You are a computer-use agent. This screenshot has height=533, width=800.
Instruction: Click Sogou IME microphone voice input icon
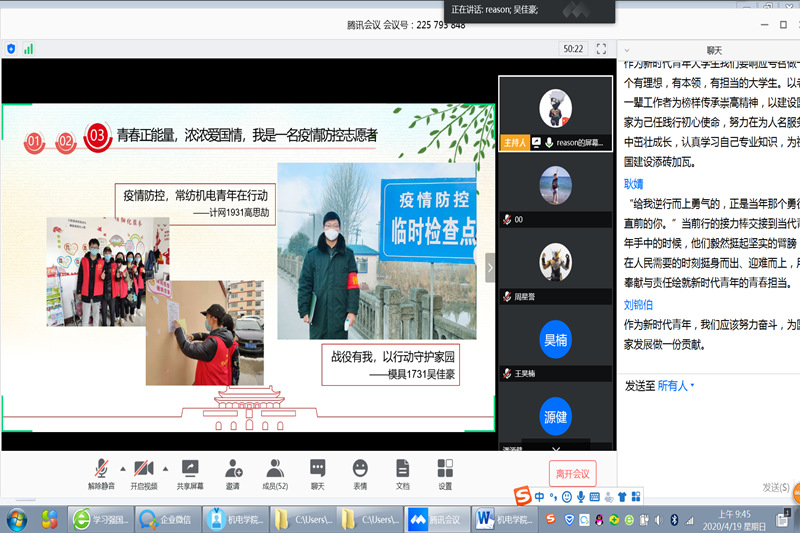pos(581,496)
